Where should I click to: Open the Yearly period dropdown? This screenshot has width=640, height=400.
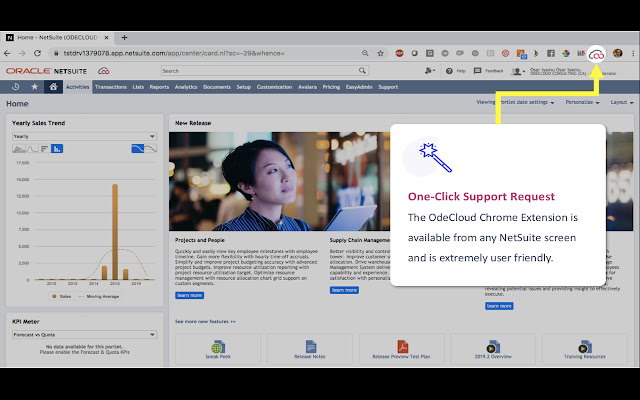(84, 136)
